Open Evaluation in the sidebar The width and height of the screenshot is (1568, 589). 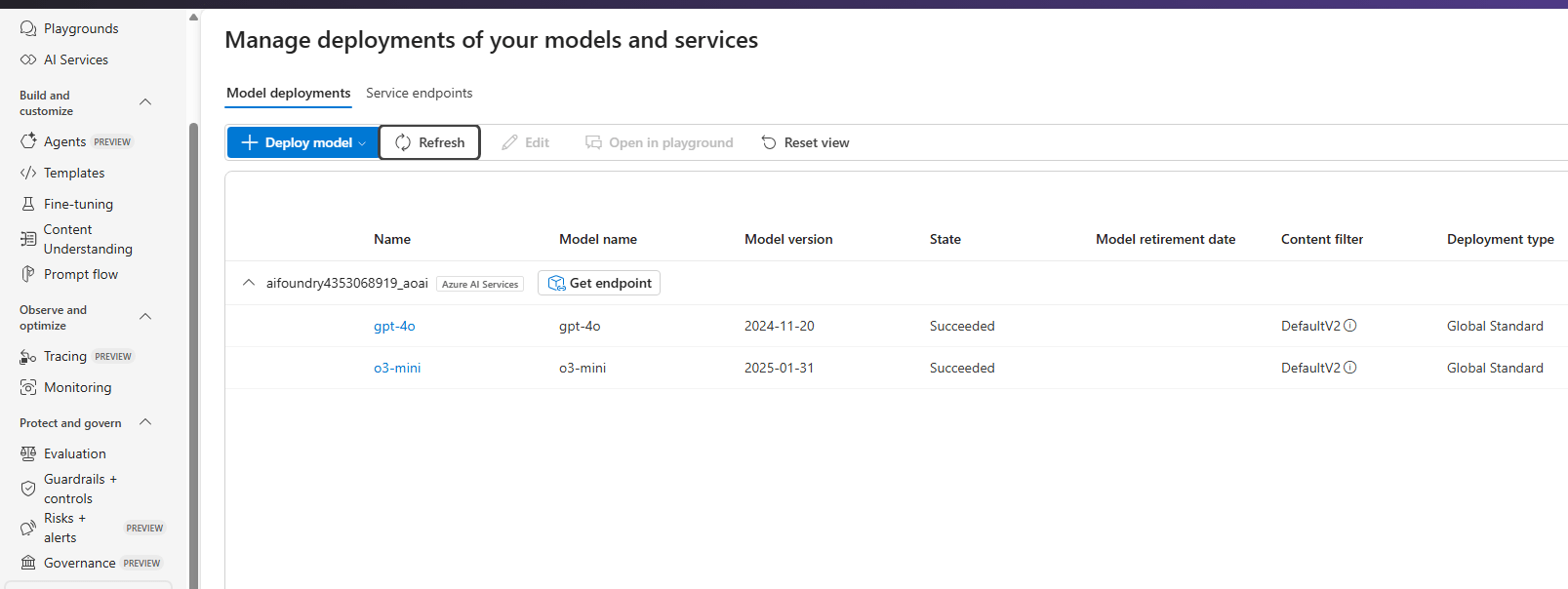[x=75, y=453]
